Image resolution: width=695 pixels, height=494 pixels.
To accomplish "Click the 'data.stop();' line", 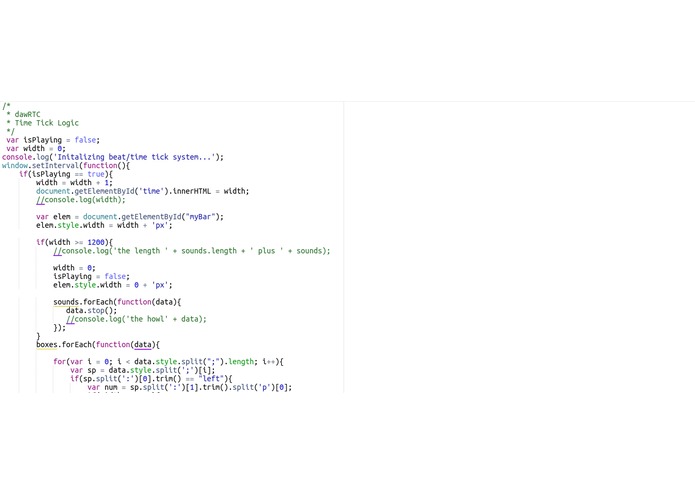I will tap(92, 311).
